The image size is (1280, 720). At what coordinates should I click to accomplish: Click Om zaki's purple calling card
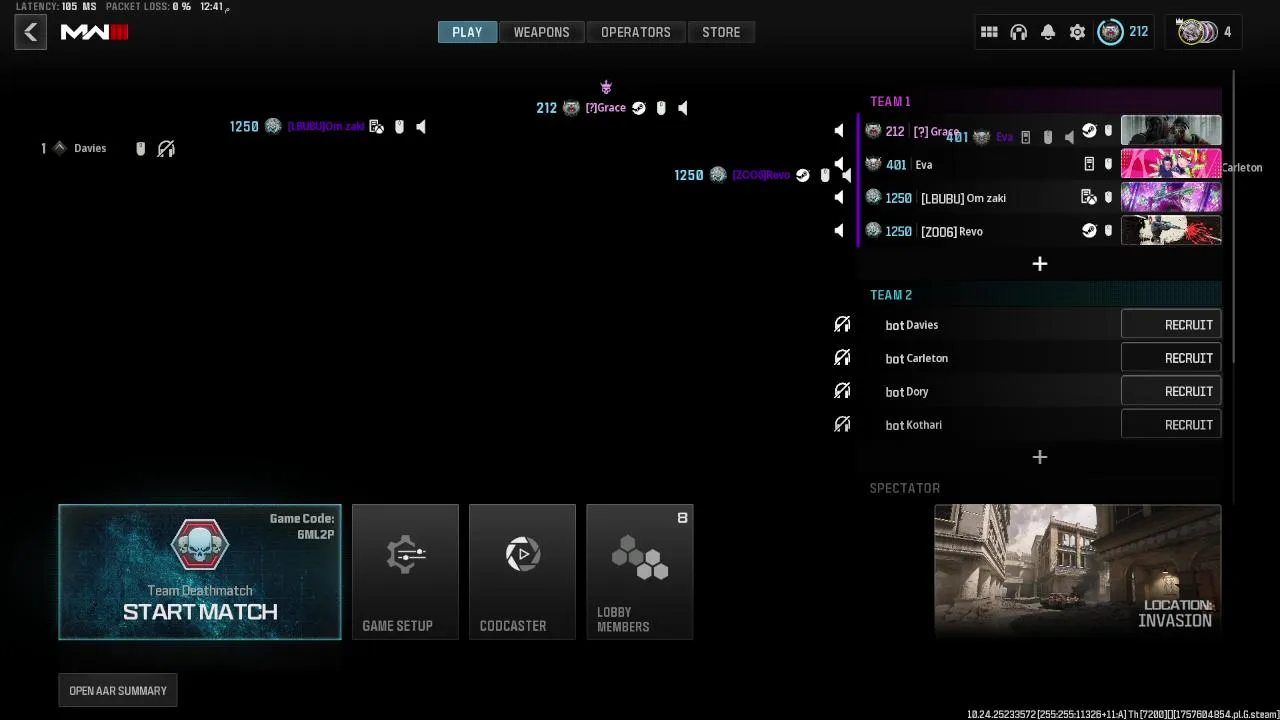pos(1171,198)
